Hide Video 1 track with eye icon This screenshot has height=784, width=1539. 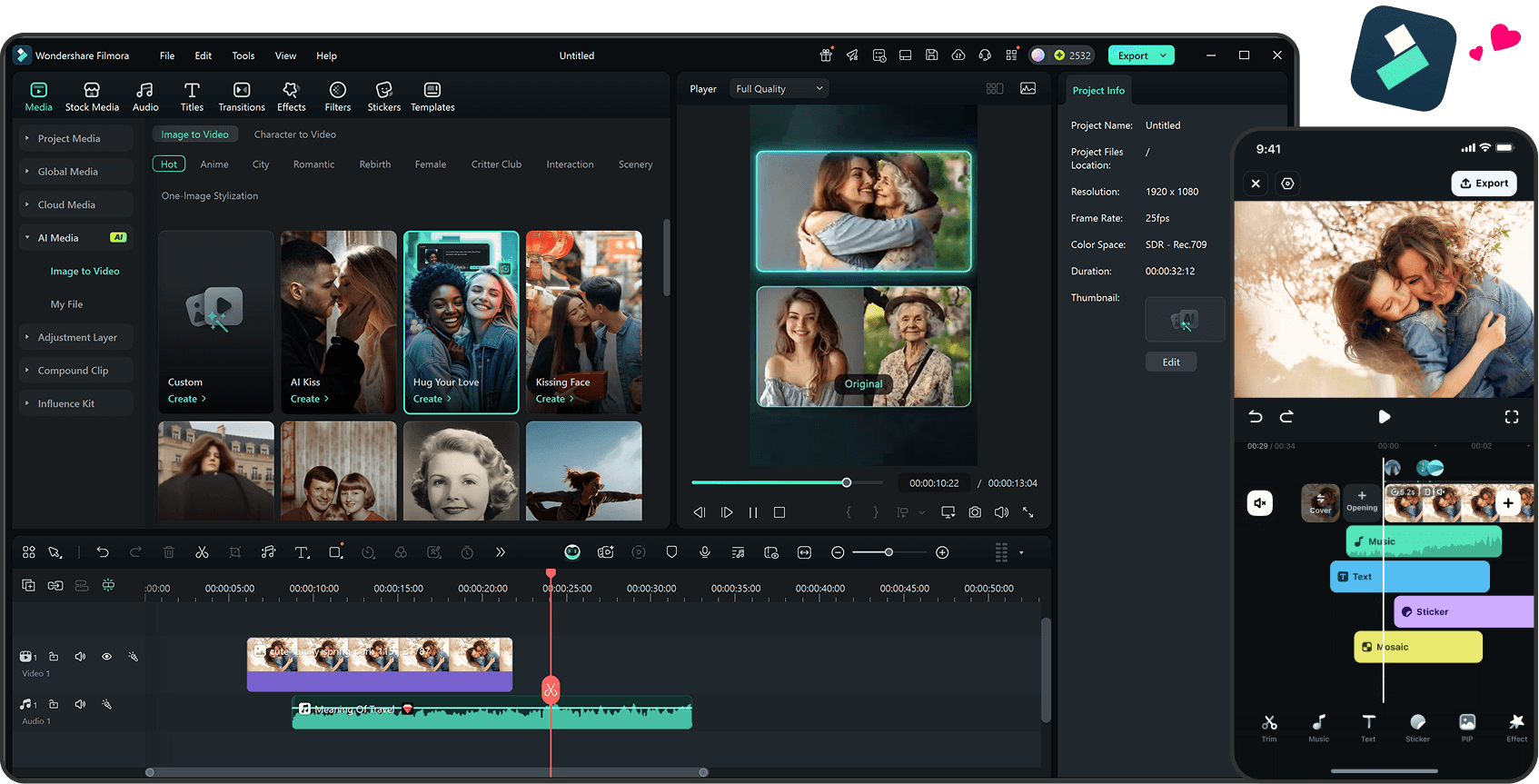[106, 656]
